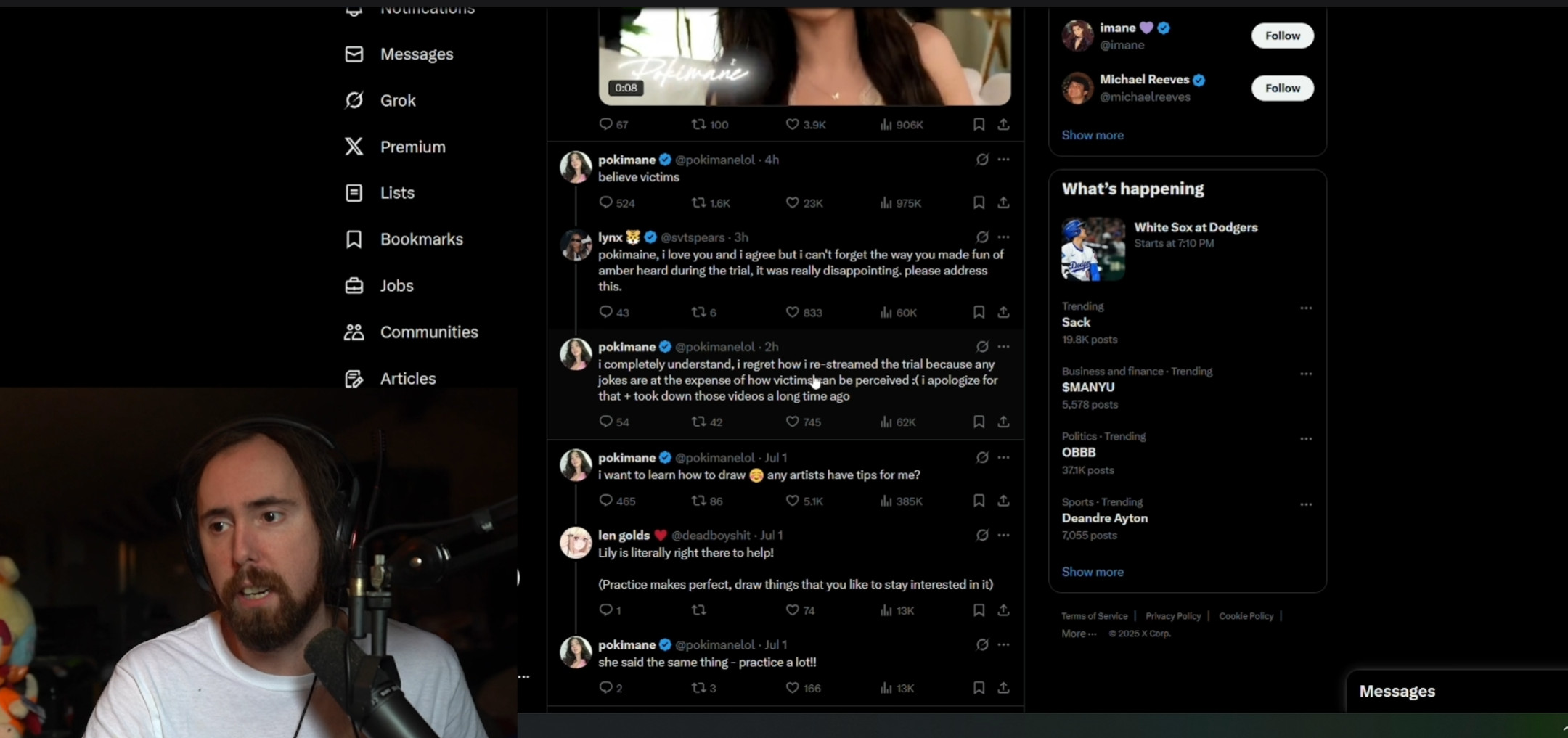Open more options on lynx's reply

point(1003,237)
